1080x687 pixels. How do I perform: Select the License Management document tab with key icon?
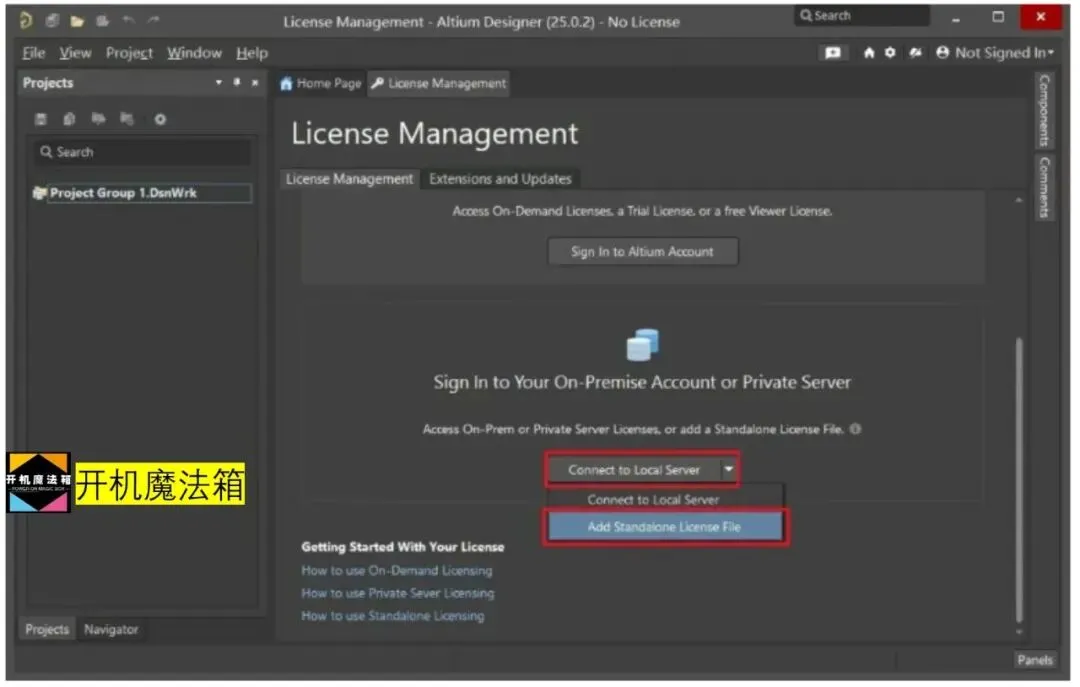439,83
